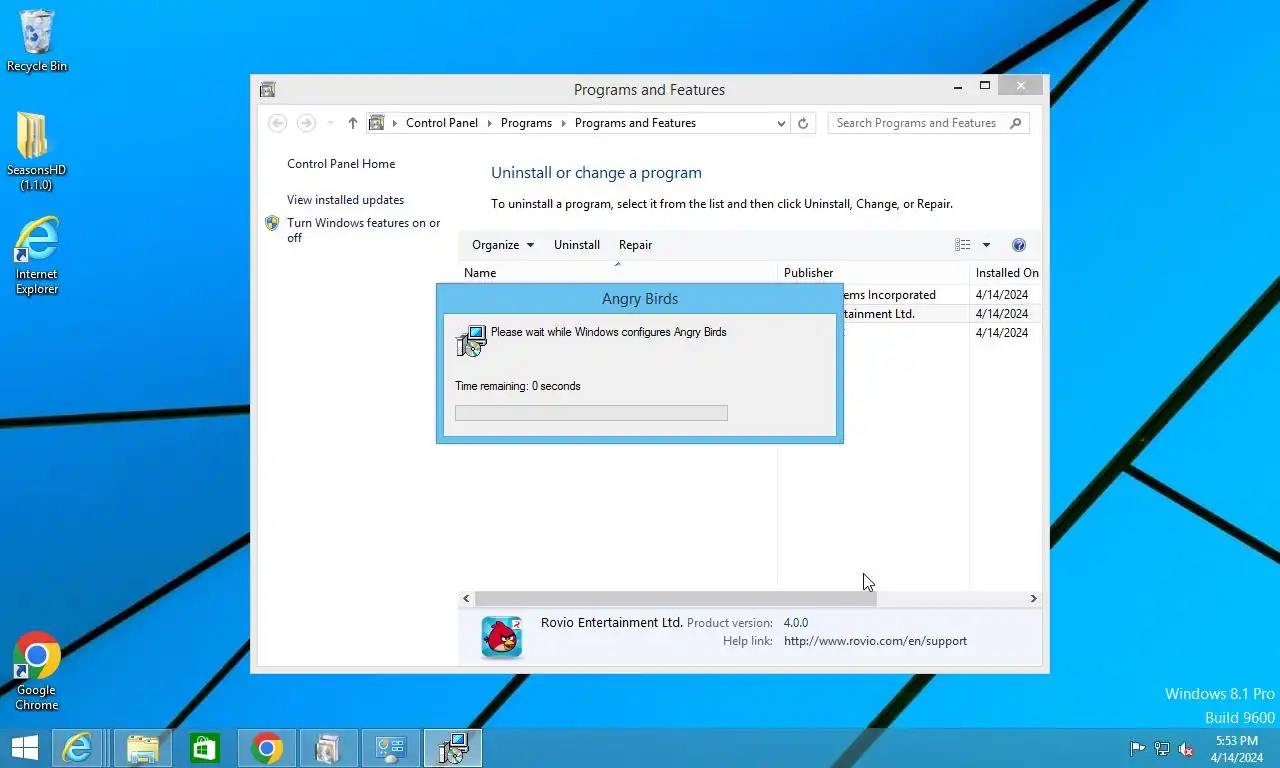
Task: Switch to Programs and Features taskbar button
Action: [329, 748]
